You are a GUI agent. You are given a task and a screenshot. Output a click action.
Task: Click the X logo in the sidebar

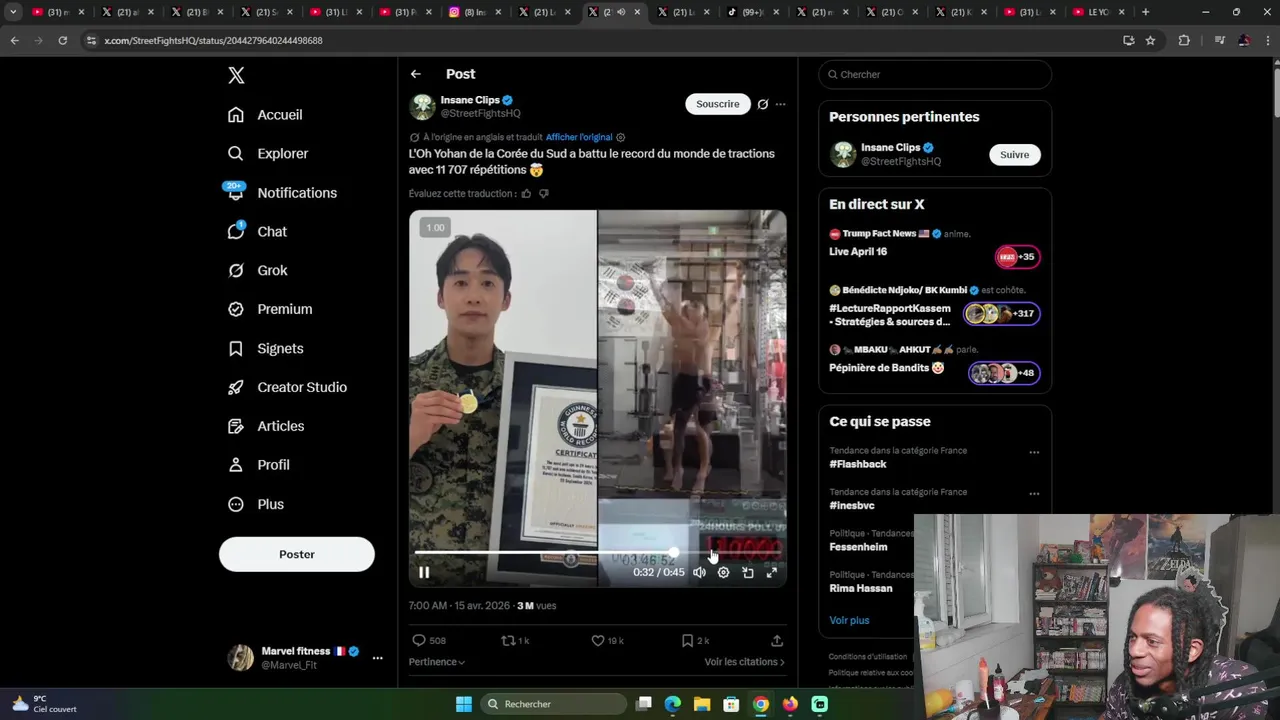coord(236,75)
